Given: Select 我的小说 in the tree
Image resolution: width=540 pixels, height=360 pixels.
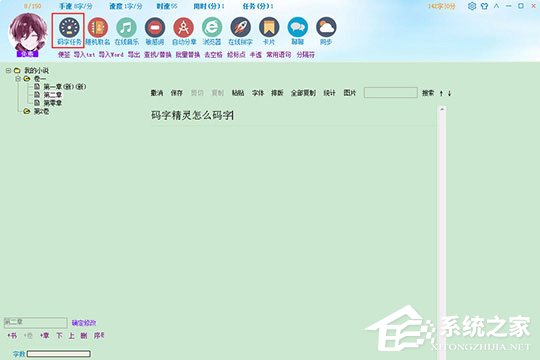Looking at the screenshot, I should click(x=36, y=71).
